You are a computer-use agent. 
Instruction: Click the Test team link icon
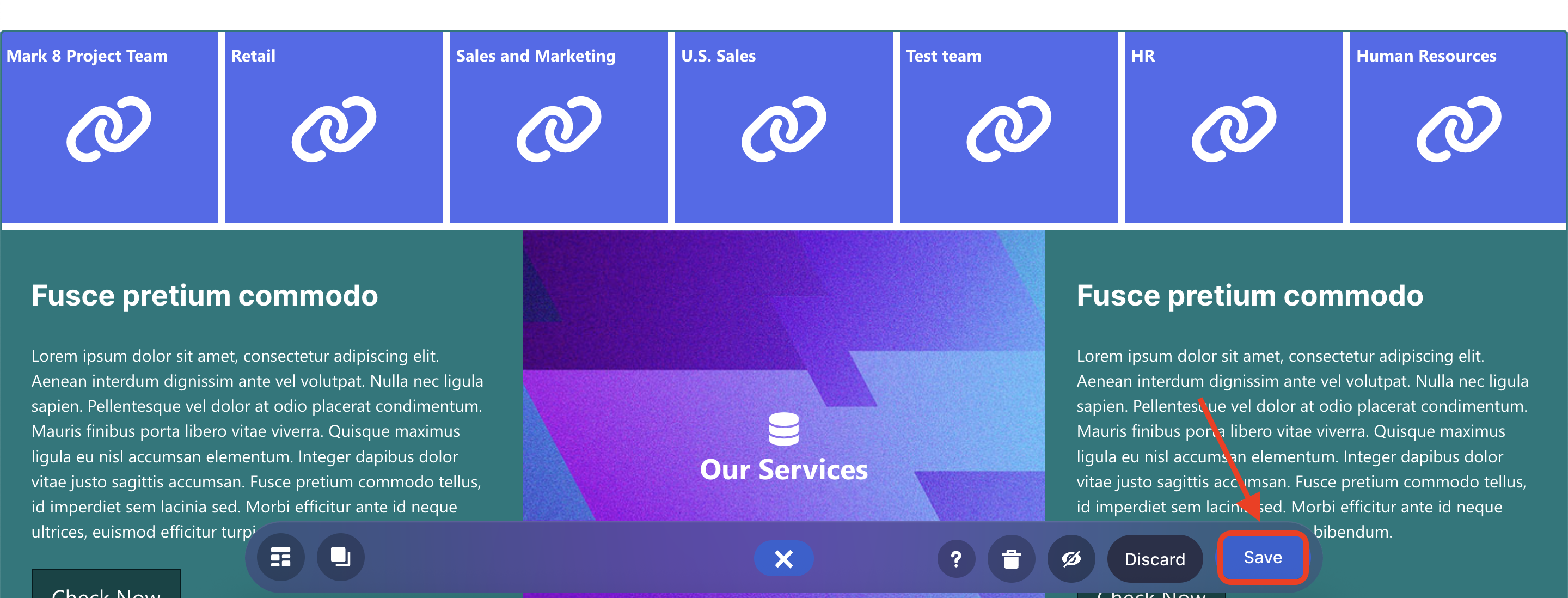point(1009,129)
